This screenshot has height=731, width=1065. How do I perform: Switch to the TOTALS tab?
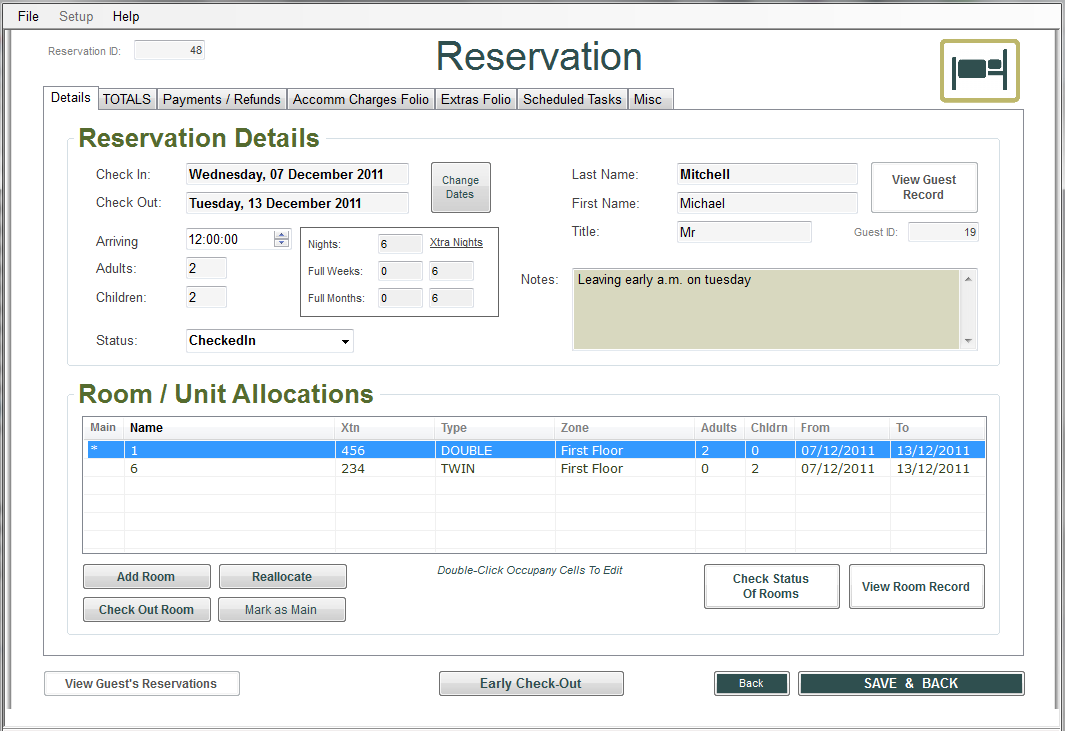pos(127,99)
